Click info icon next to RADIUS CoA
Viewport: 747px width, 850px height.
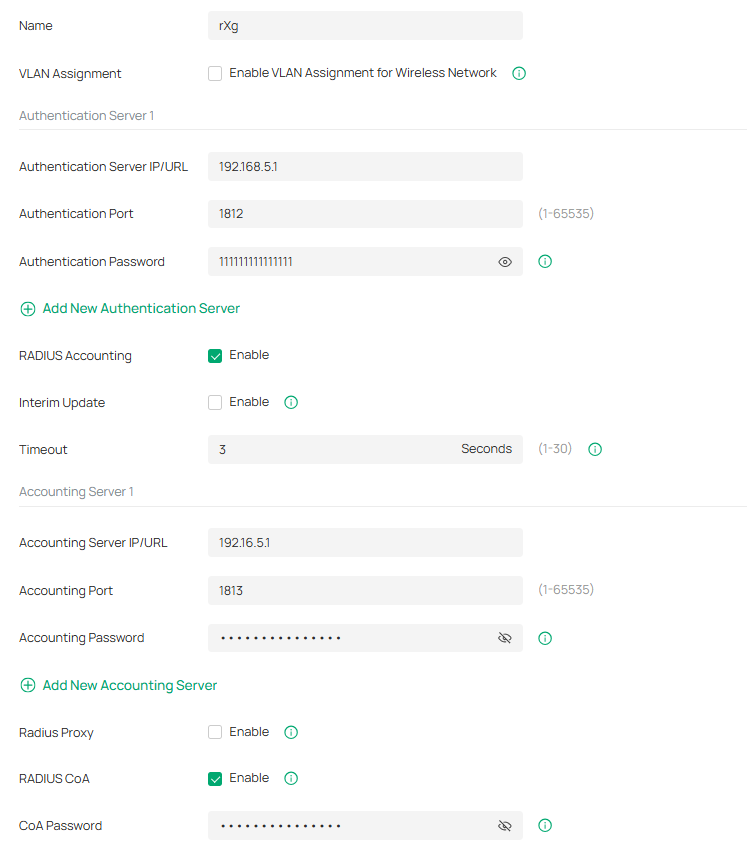click(291, 778)
